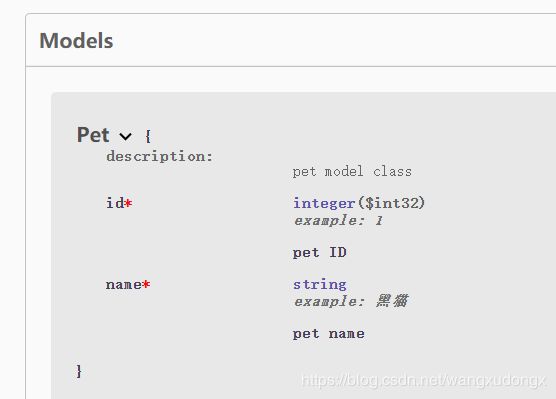Select the Pet model title

(x=93, y=135)
